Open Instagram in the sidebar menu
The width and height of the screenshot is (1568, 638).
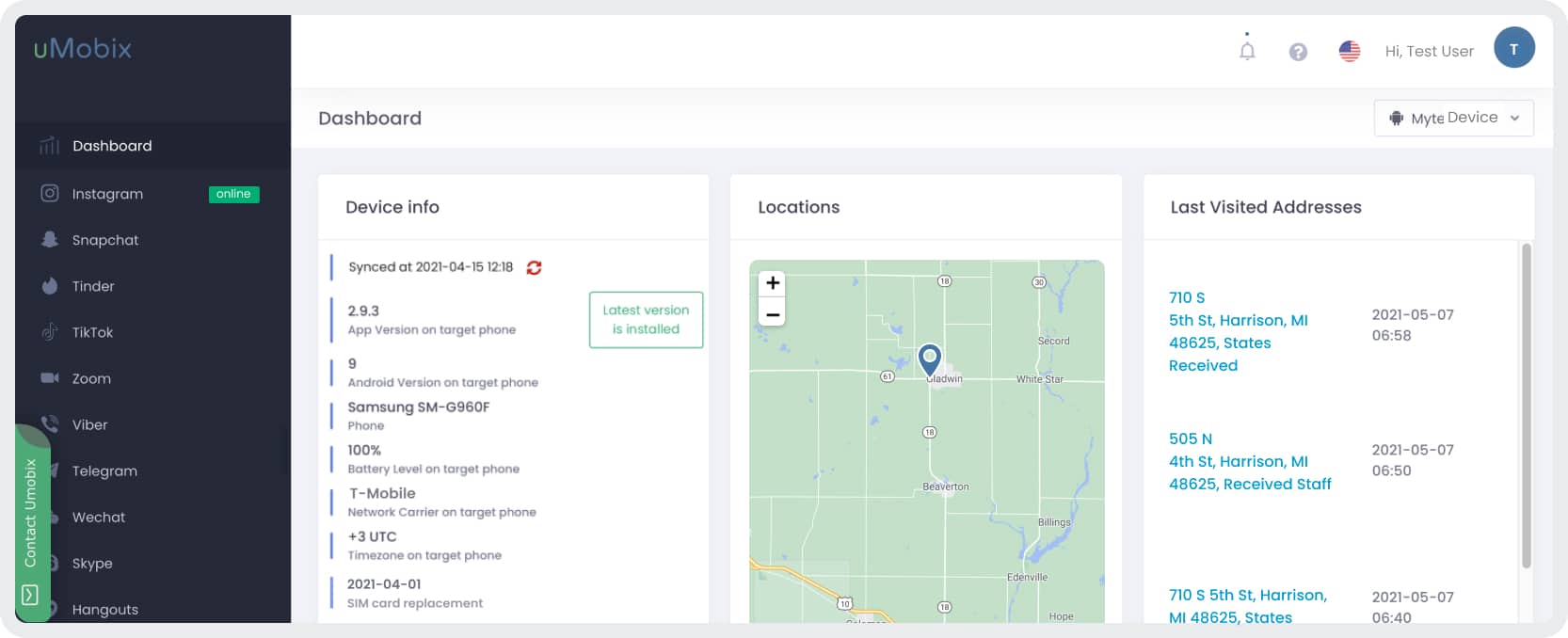click(152, 194)
